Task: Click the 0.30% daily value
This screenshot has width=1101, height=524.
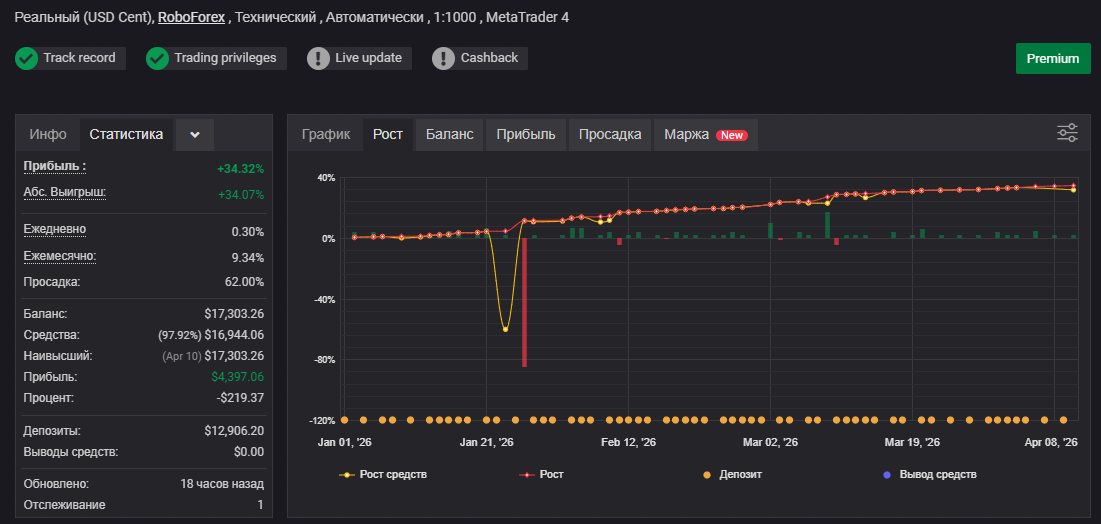Action: [248, 231]
